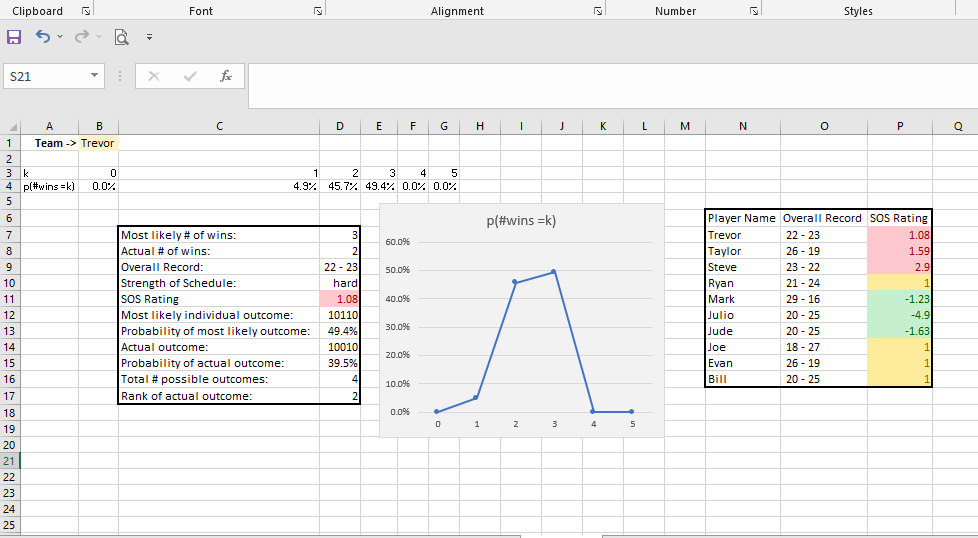Expand Customize Quick Access Toolbar menu

149,38
